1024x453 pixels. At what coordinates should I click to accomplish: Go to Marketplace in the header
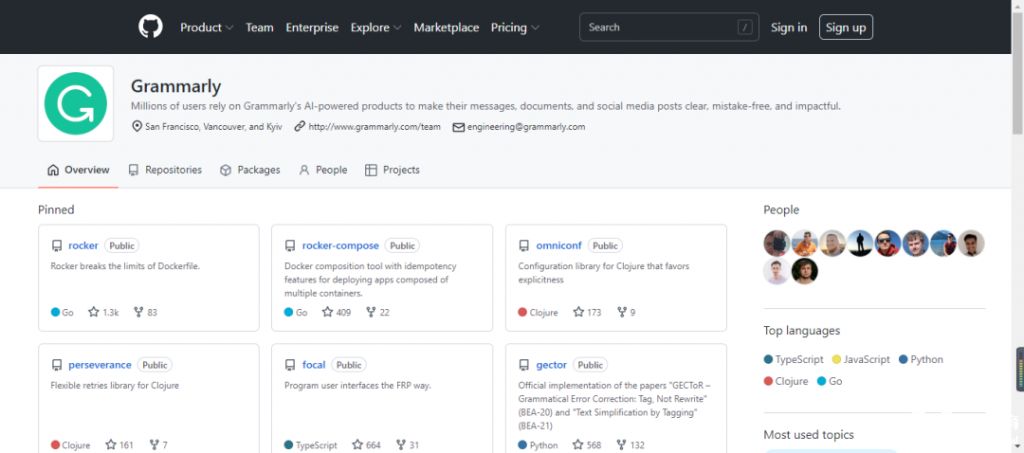(x=446, y=27)
